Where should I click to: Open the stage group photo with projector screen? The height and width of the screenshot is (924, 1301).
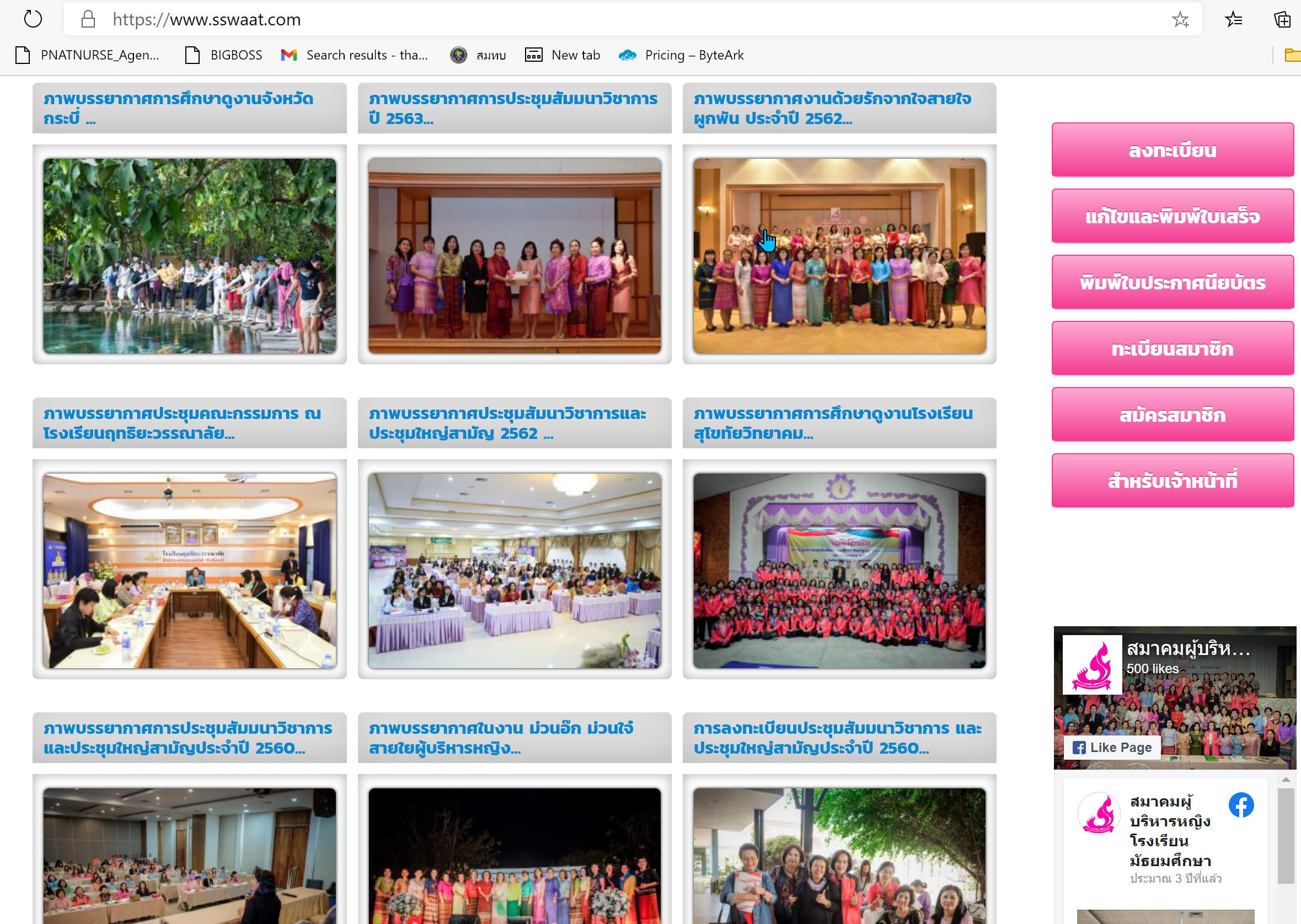click(515, 256)
